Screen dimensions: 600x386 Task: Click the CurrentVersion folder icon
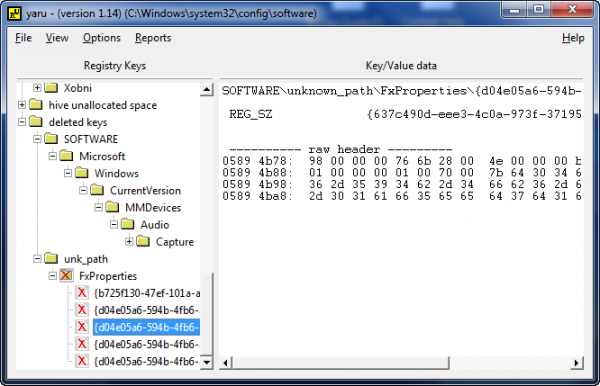pos(97,190)
